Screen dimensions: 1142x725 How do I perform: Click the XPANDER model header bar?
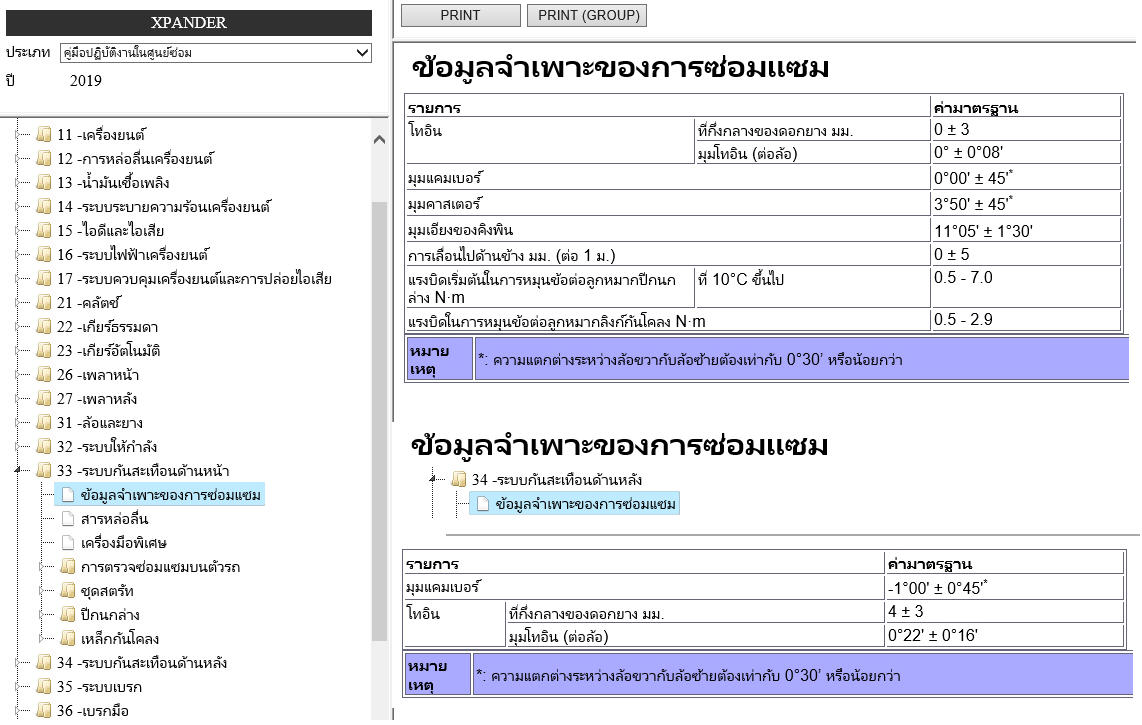189,23
